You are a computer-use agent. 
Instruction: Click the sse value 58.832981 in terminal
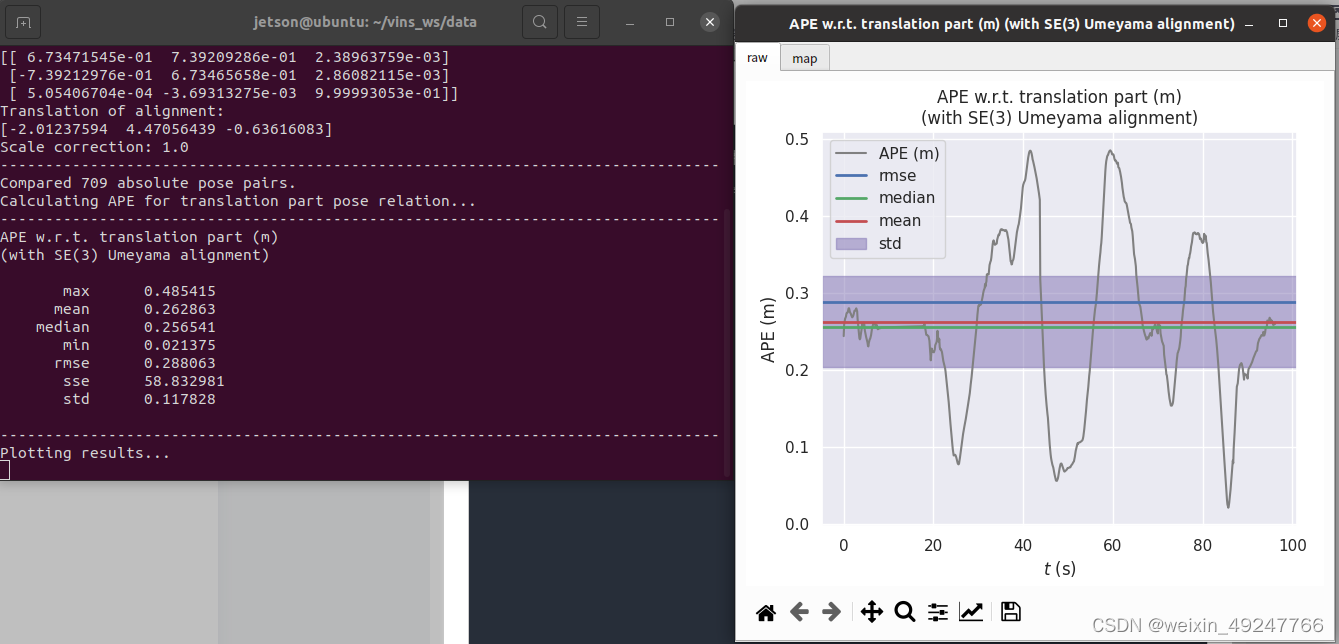pyautogui.click(x=184, y=381)
